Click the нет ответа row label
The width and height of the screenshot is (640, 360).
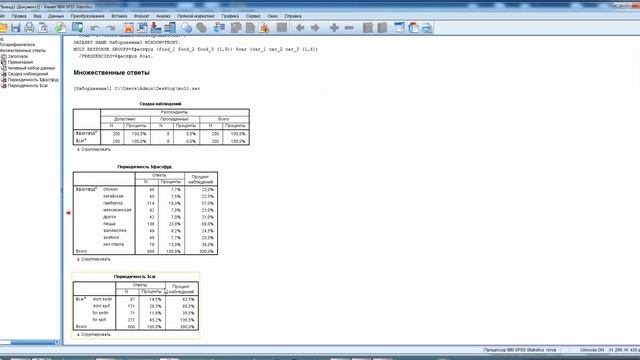click(x=113, y=244)
